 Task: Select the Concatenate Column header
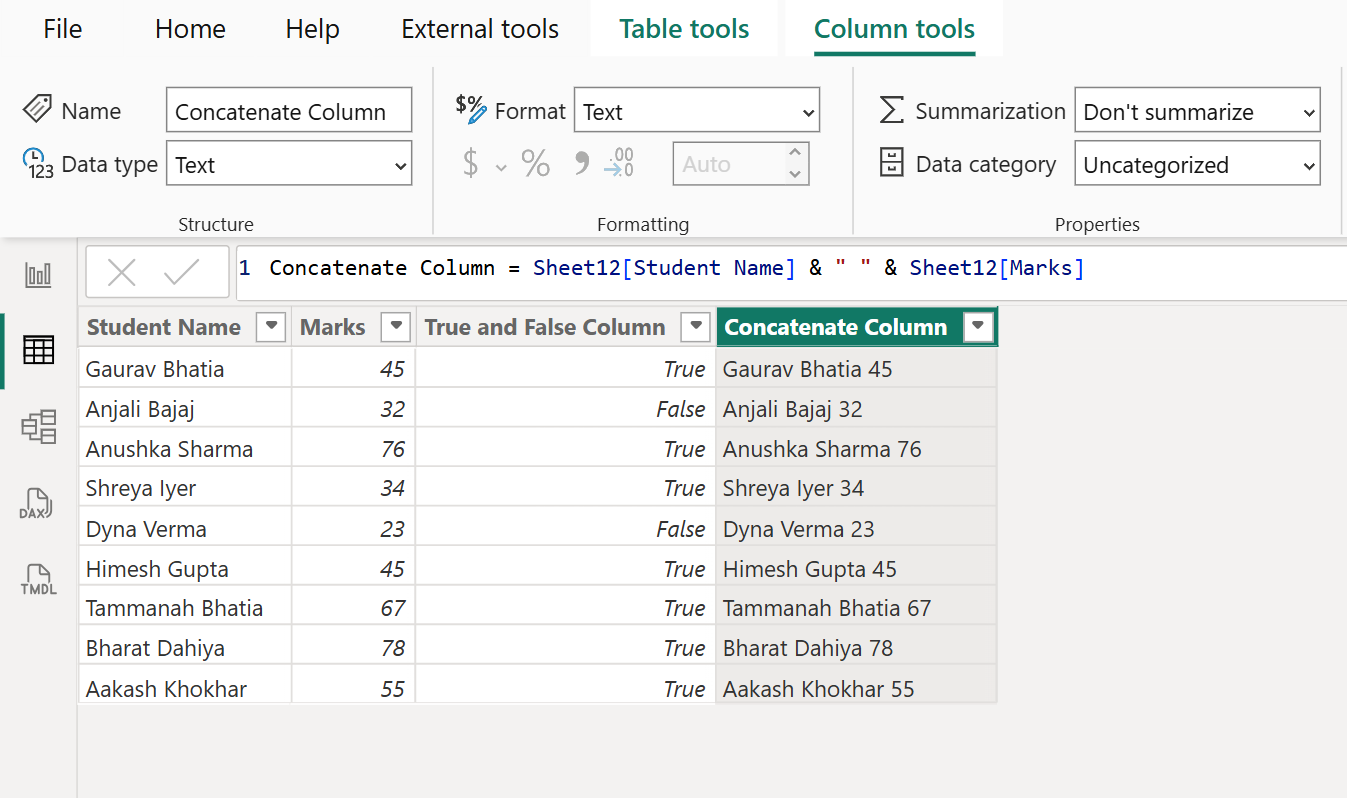click(x=836, y=327)
